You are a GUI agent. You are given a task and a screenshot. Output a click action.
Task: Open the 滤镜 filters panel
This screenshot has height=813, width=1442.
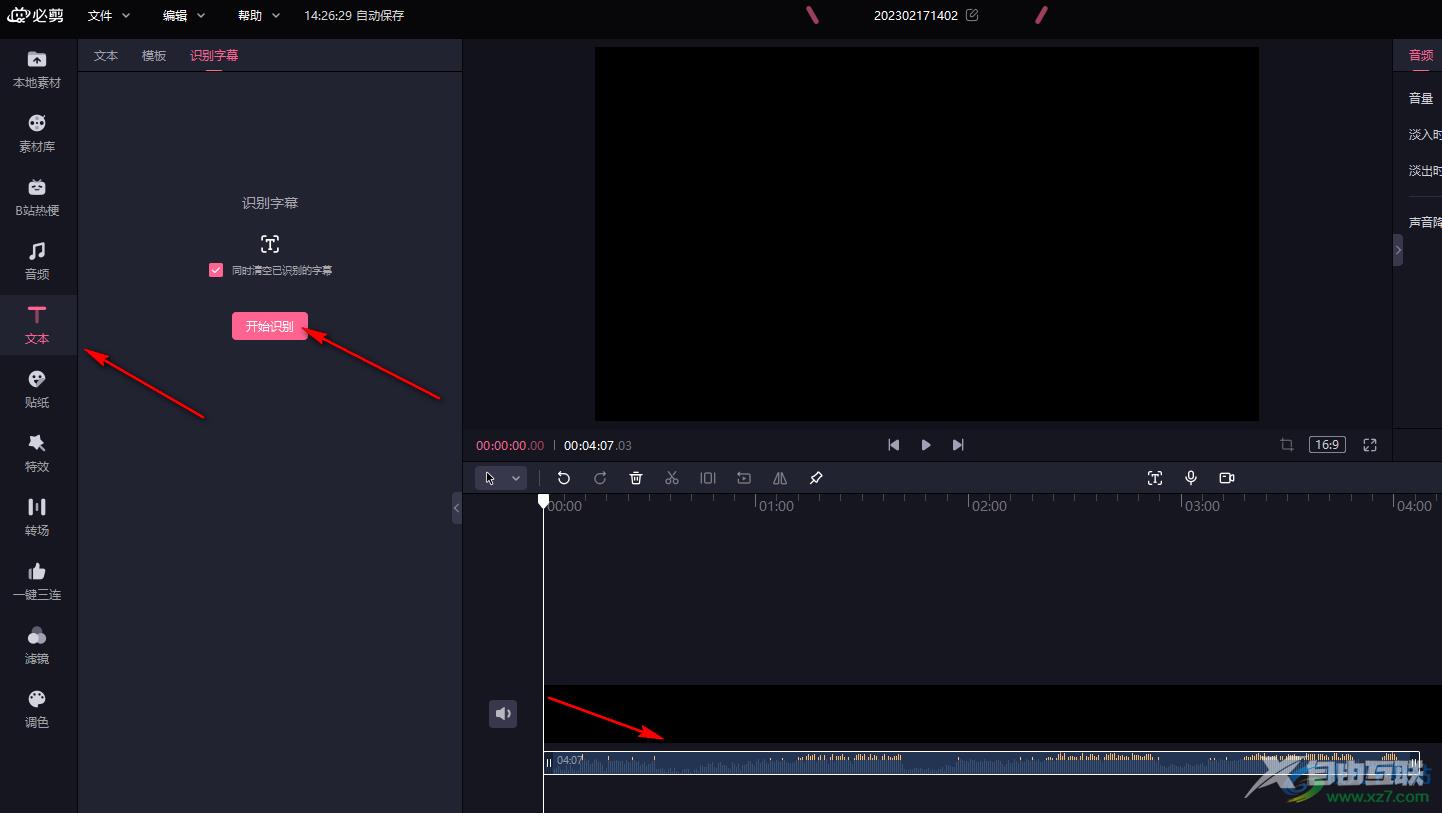pyautogui.click(x=37, y=646)
